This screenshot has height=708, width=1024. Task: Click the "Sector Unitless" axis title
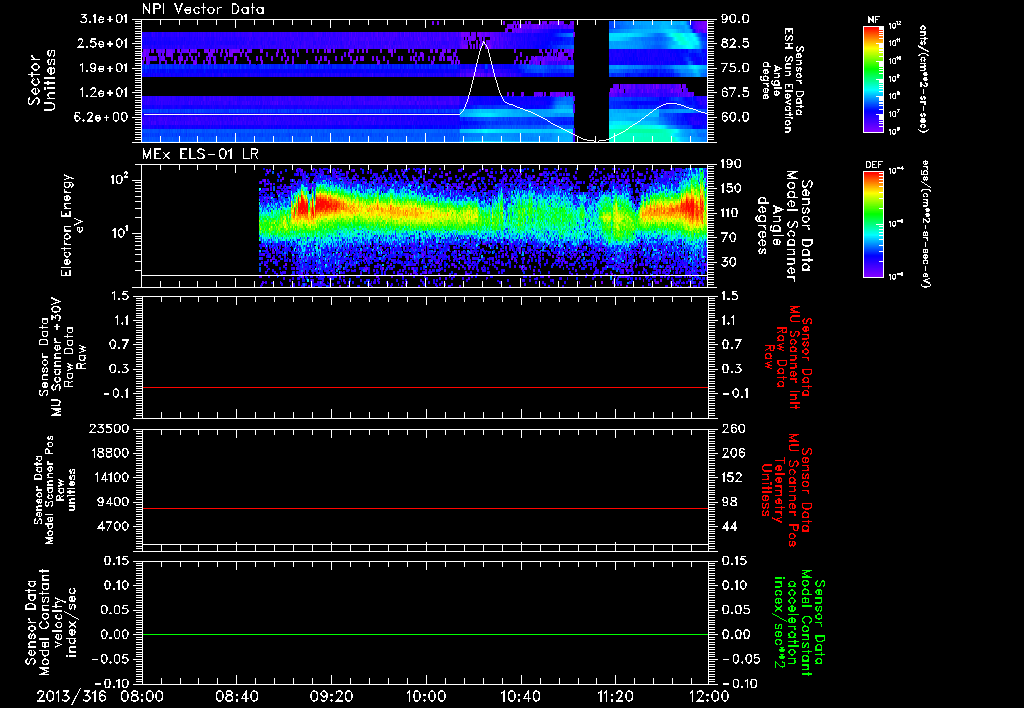tap(42, 80)
